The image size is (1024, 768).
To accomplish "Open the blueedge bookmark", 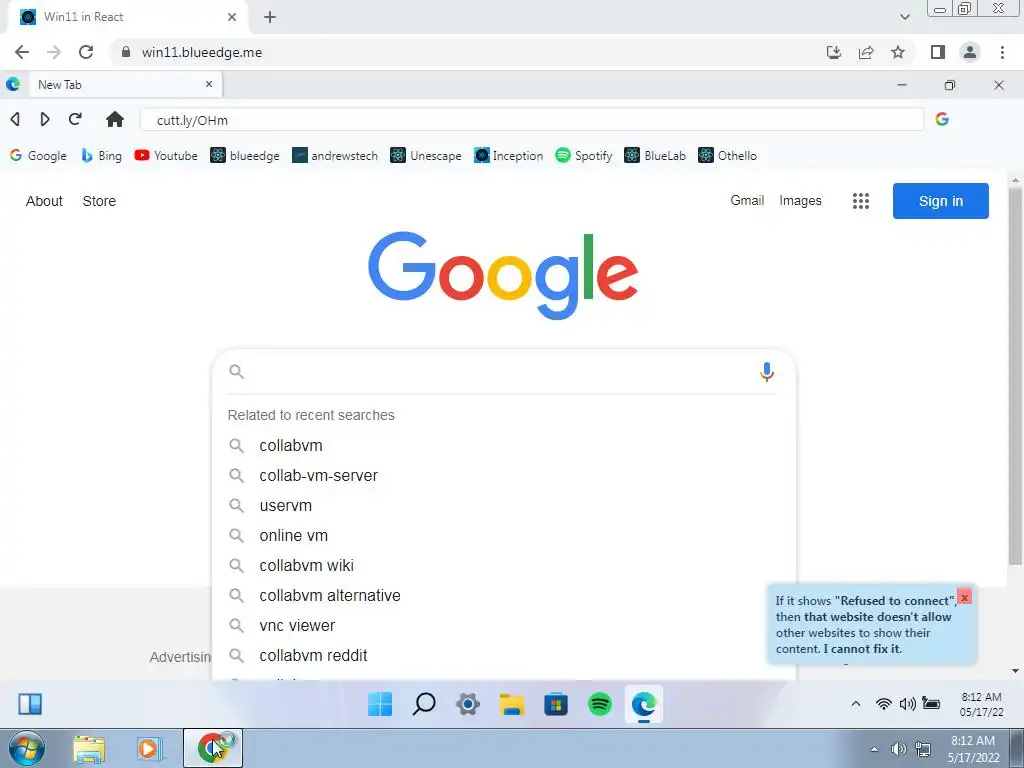I will point(245,155).
